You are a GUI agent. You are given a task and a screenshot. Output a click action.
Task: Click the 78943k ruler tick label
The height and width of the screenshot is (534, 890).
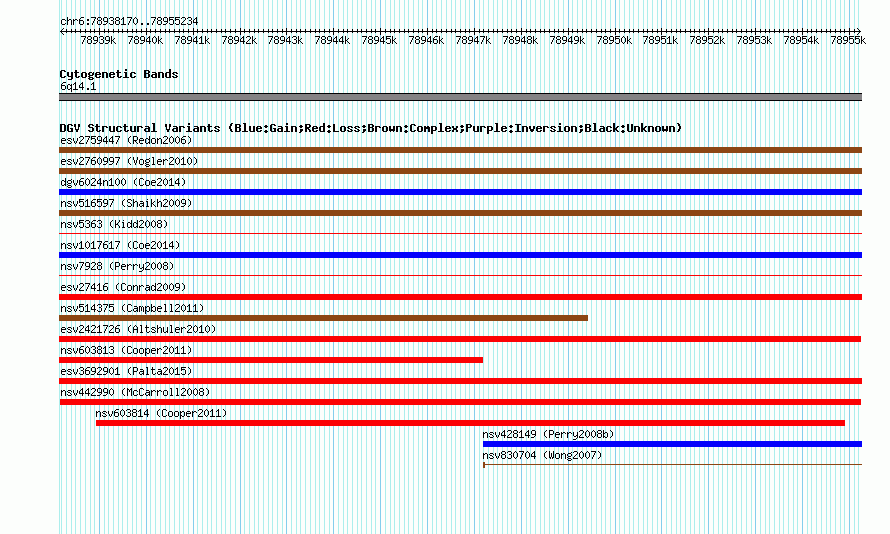tap(285, 40)
